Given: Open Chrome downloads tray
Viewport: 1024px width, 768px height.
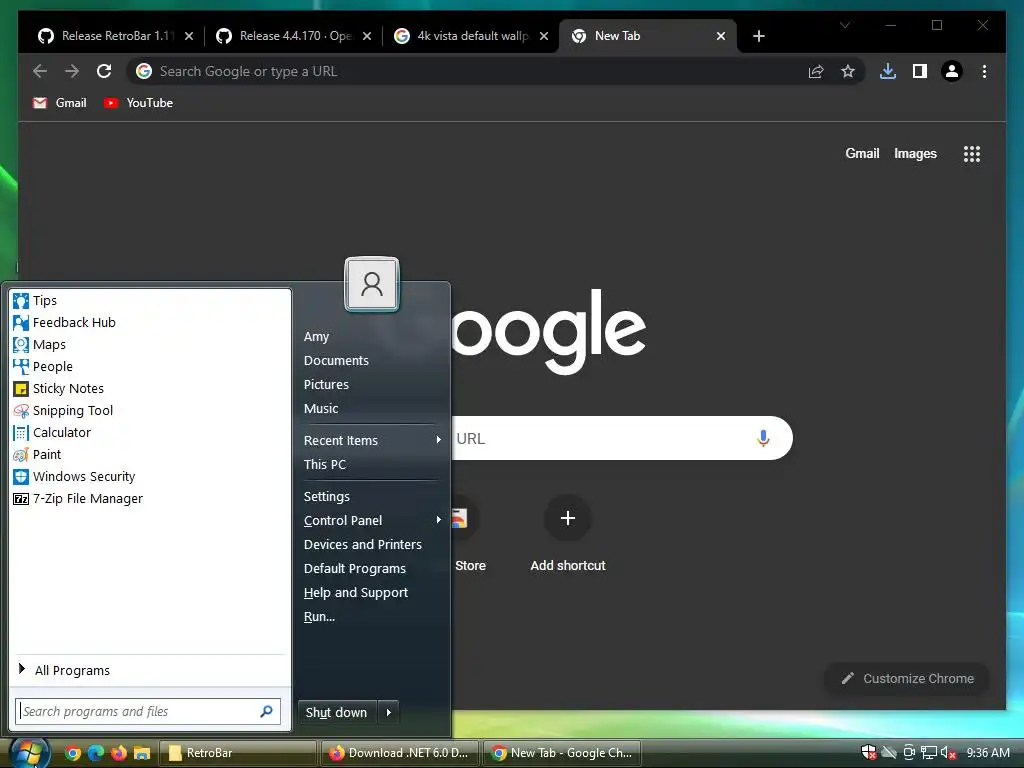Looking at the screenshot, I should point(888,71).
